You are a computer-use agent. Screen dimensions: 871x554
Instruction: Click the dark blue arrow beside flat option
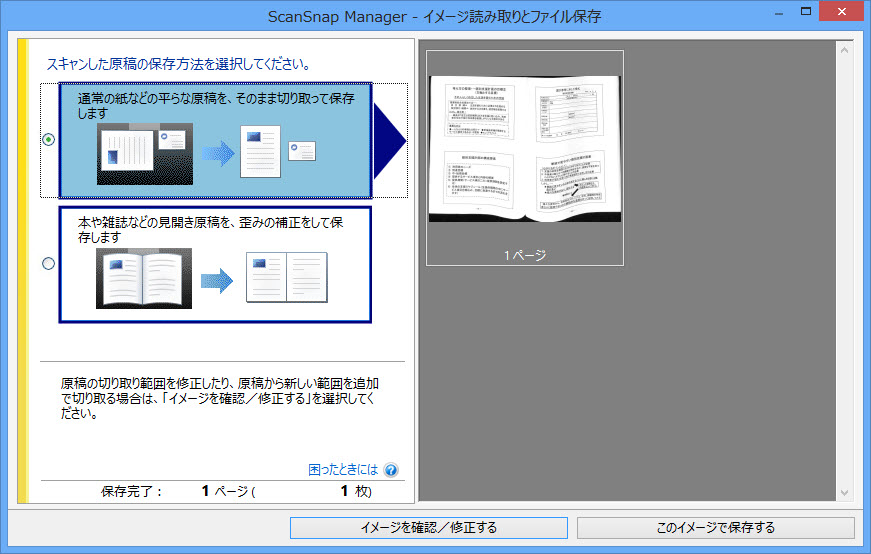390,141
